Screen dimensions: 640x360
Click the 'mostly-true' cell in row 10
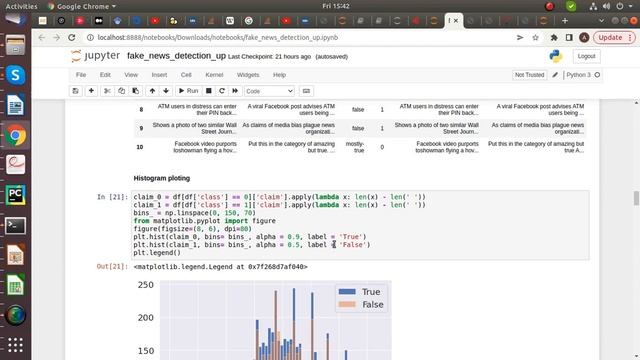coord(354,147)
